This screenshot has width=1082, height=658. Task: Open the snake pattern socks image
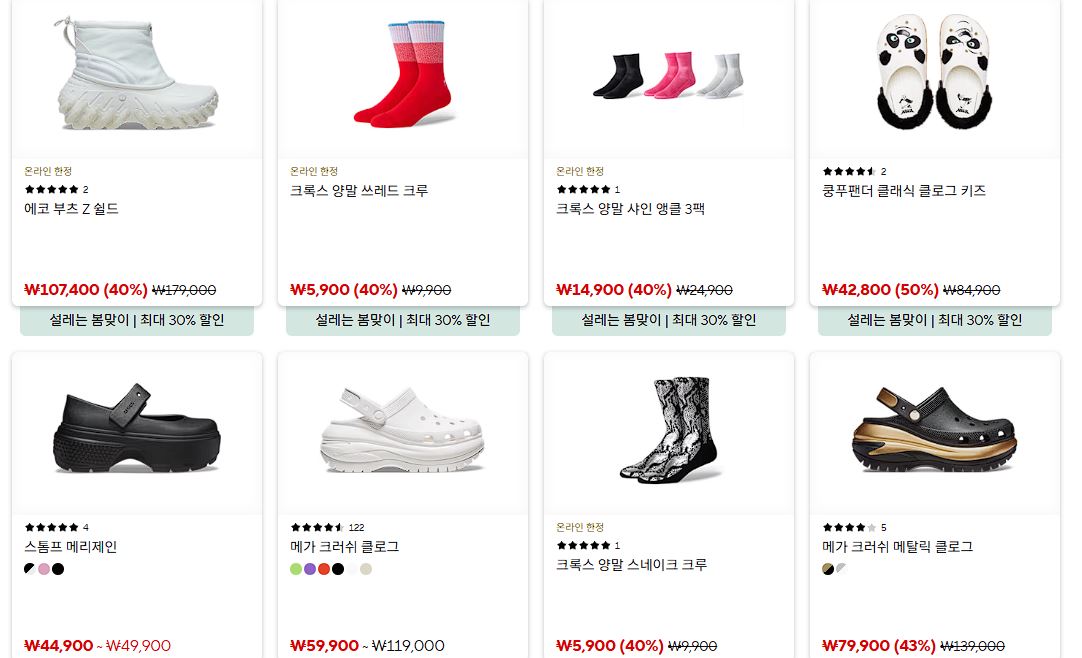669,429
